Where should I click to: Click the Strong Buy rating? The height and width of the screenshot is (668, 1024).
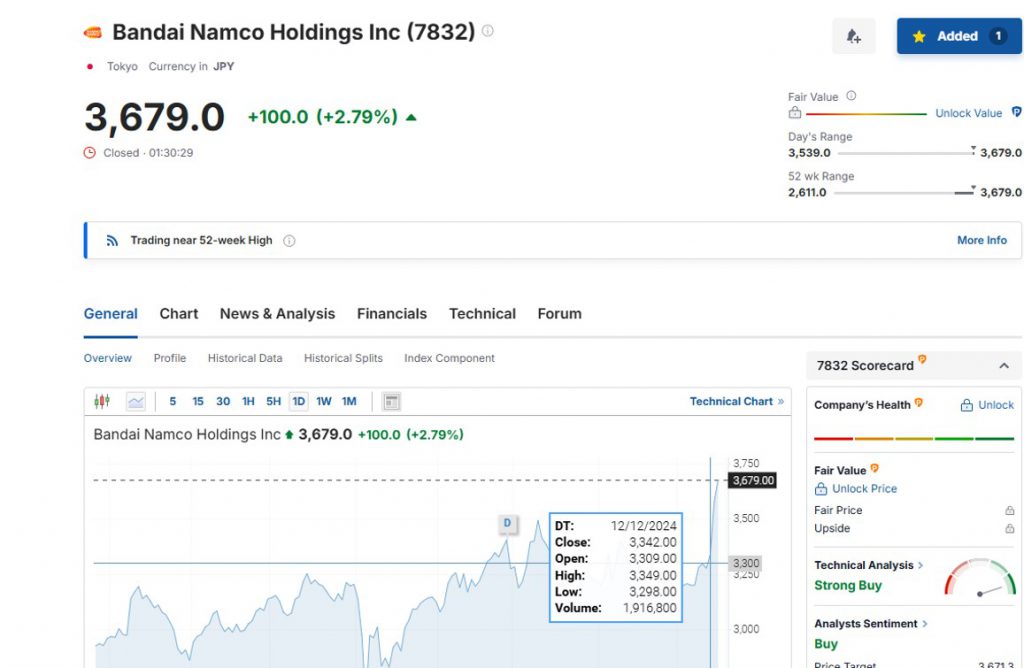[848, 585]
